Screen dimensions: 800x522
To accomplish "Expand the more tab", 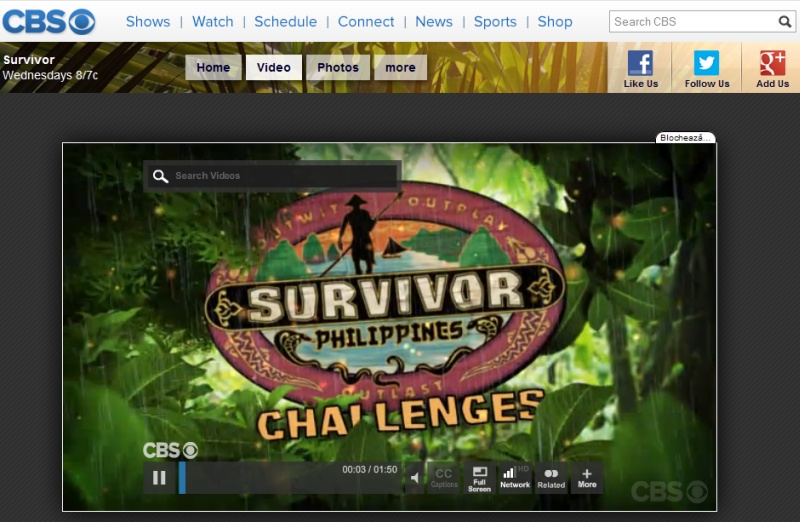I will [400, 67].
